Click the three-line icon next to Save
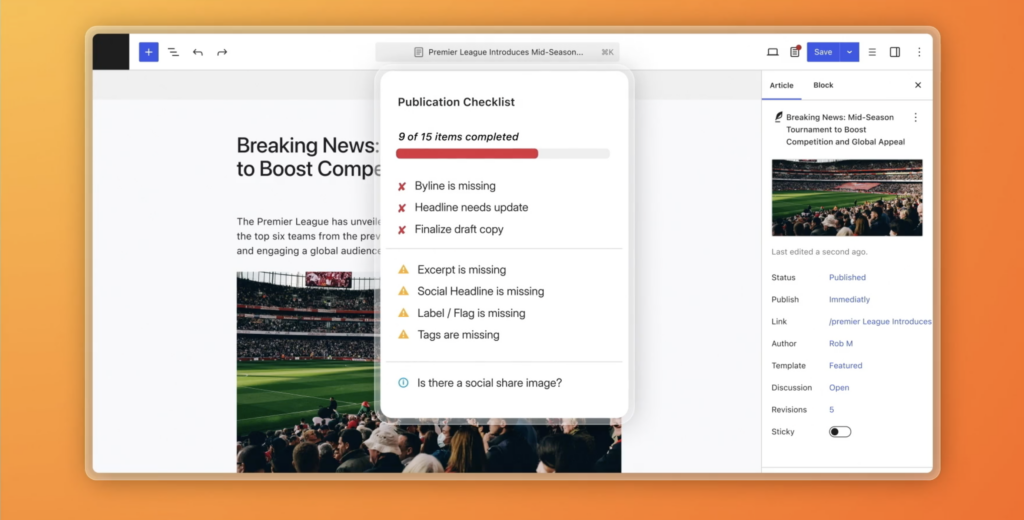This screenshot has height=520, width=1024. click(x=872, y=52)
